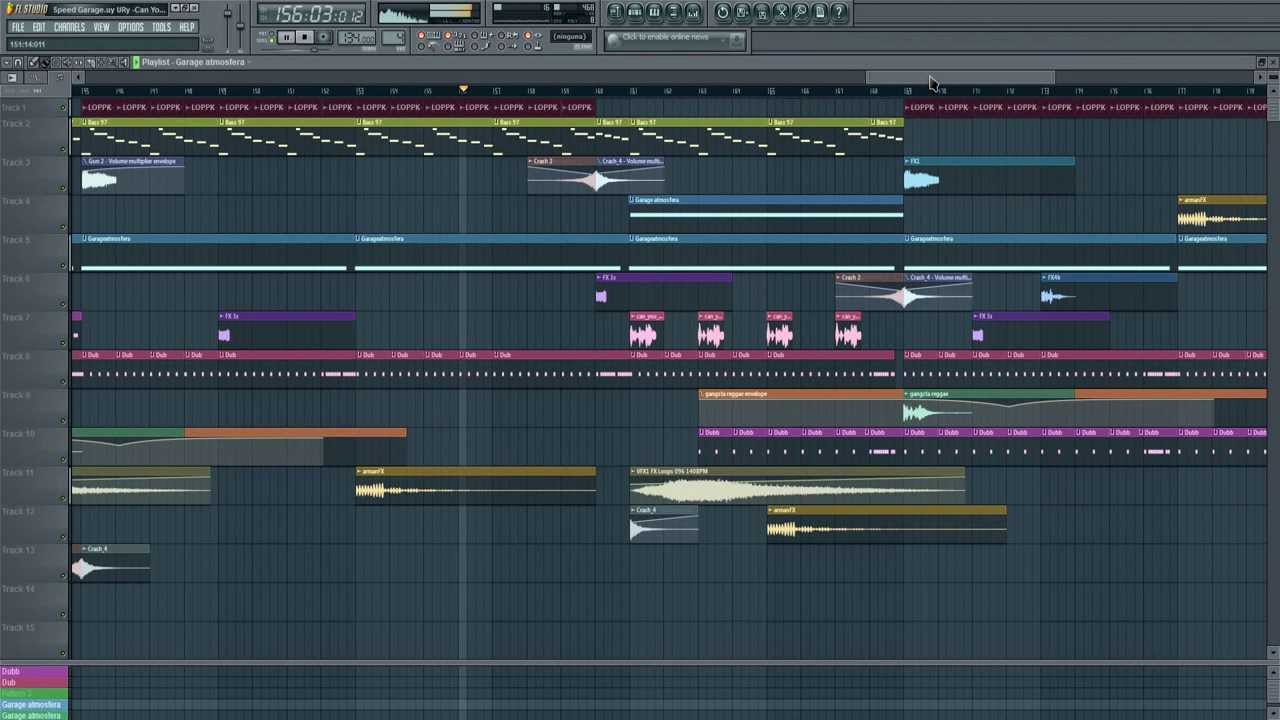The image size is (1280, 720).
Task: Mute Track 10 using its small dot
Action: (x=62, y=459)
